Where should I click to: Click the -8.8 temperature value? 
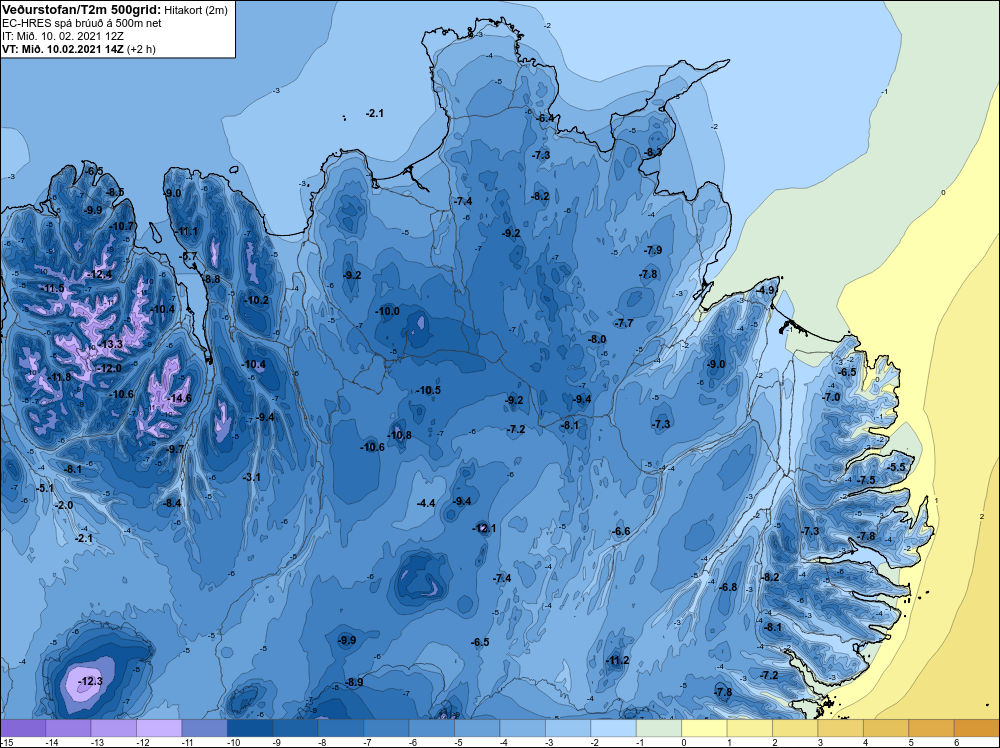[211, 279]
